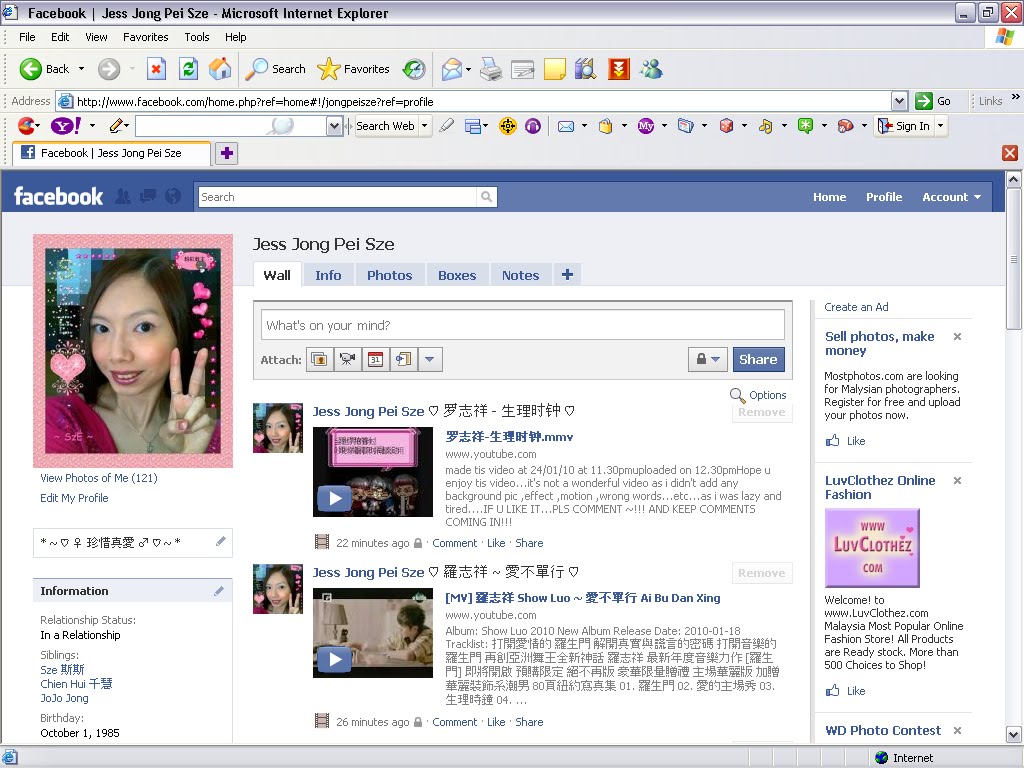
Task: Attach a link with the link icon
Action: 404,359
